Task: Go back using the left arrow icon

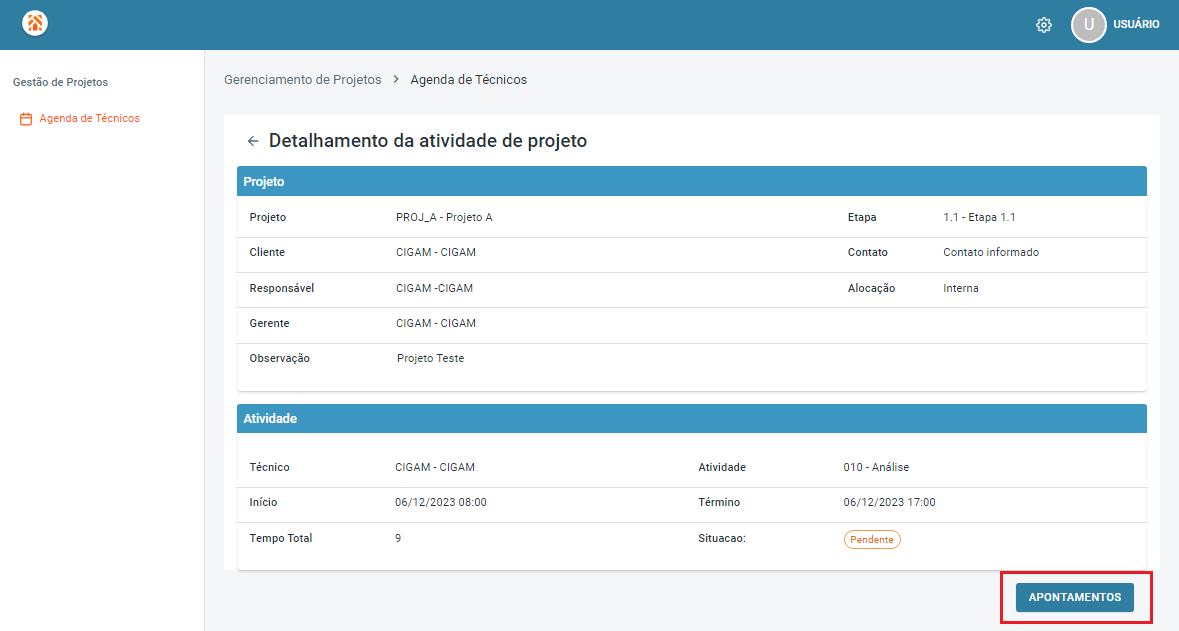Action: coord(253,141)
